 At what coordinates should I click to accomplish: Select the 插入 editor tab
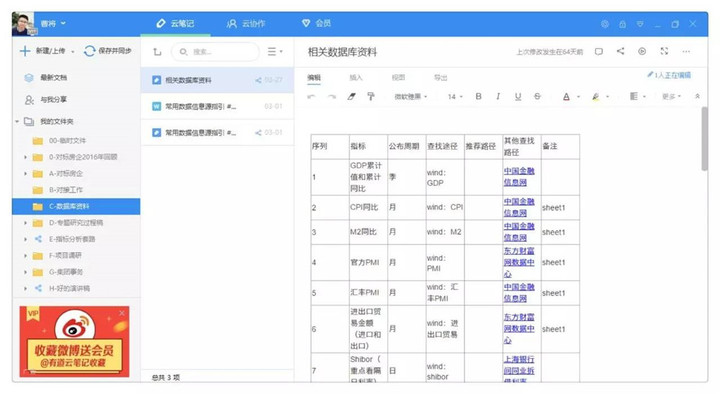(356, 78)
